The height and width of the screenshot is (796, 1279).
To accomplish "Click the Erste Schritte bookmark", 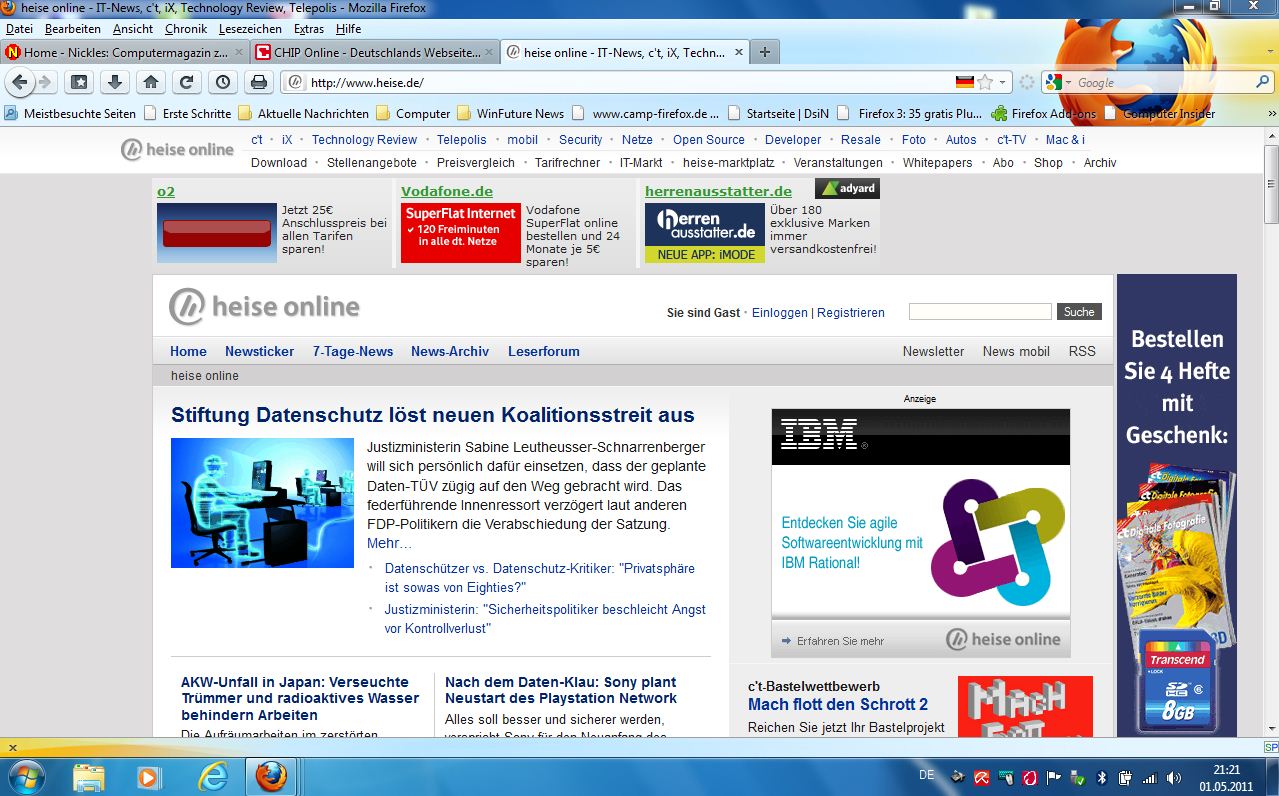I will click(188, 114).
